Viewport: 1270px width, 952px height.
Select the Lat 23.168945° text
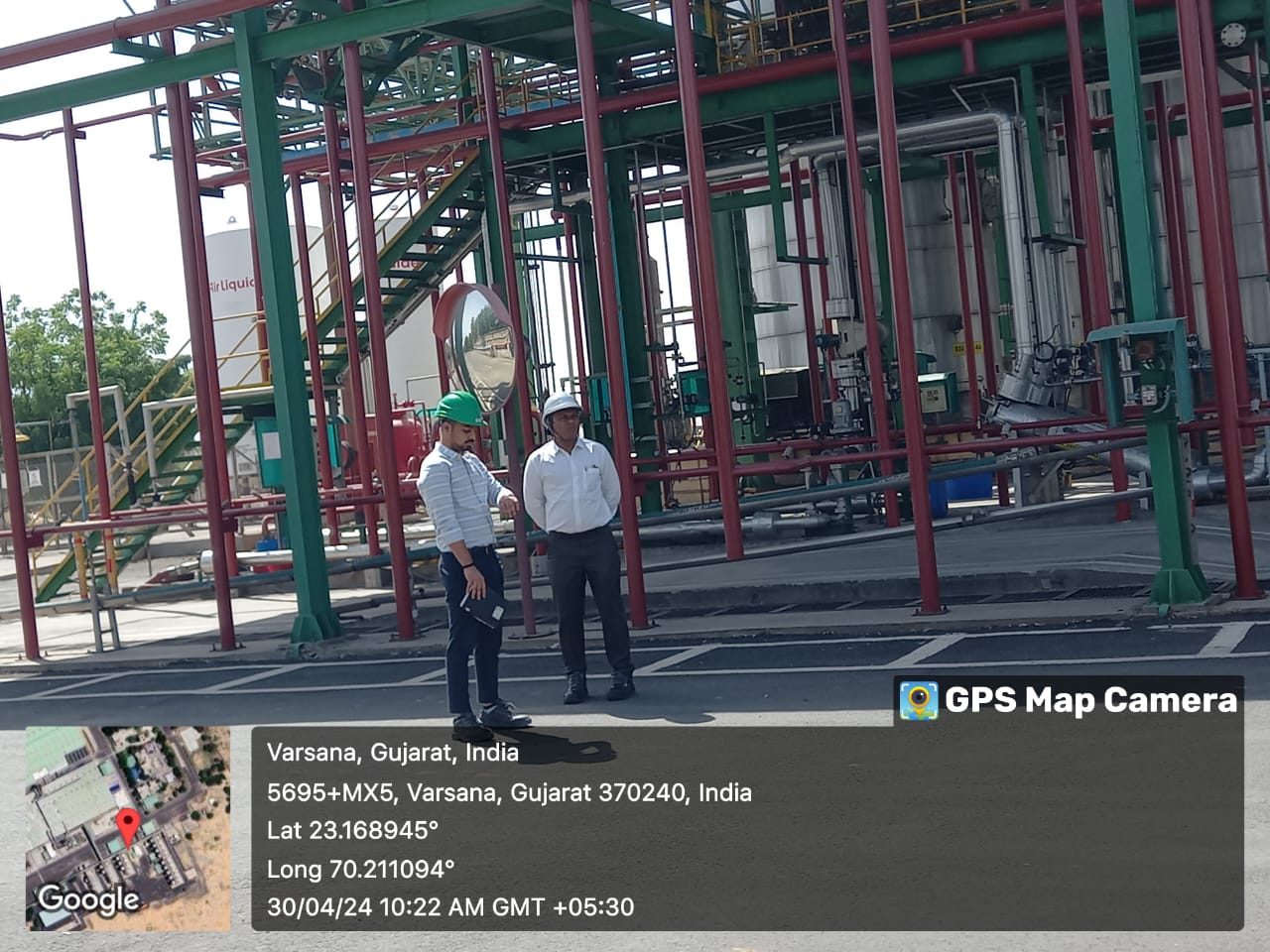[352, 830]
